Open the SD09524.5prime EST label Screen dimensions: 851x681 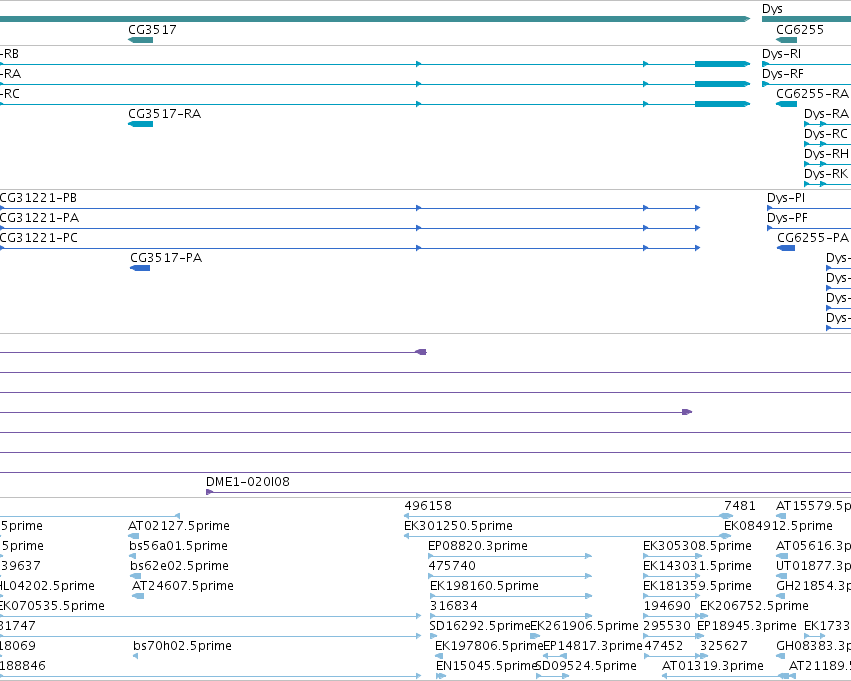point(586,666)
